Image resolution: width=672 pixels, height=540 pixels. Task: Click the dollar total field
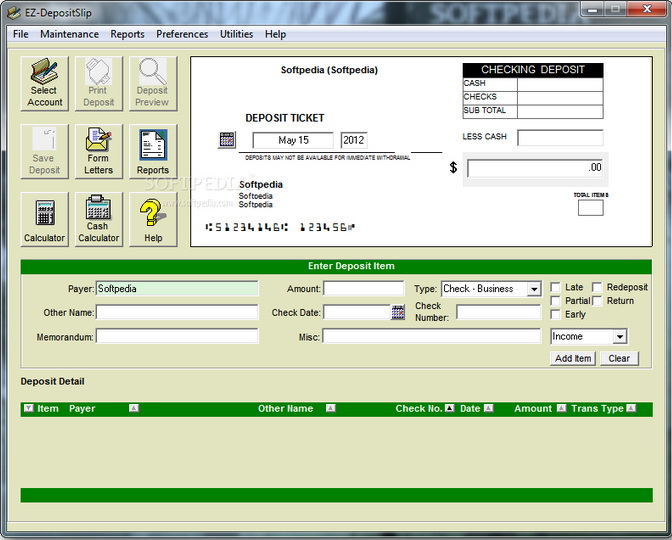[x=535, y=168]
